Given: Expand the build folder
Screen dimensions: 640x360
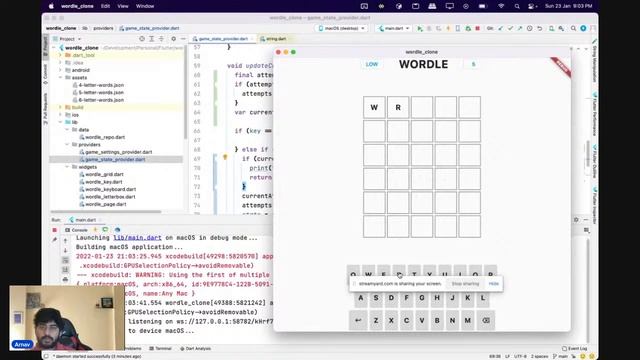Looking at the screenshot, I should 60,107.
